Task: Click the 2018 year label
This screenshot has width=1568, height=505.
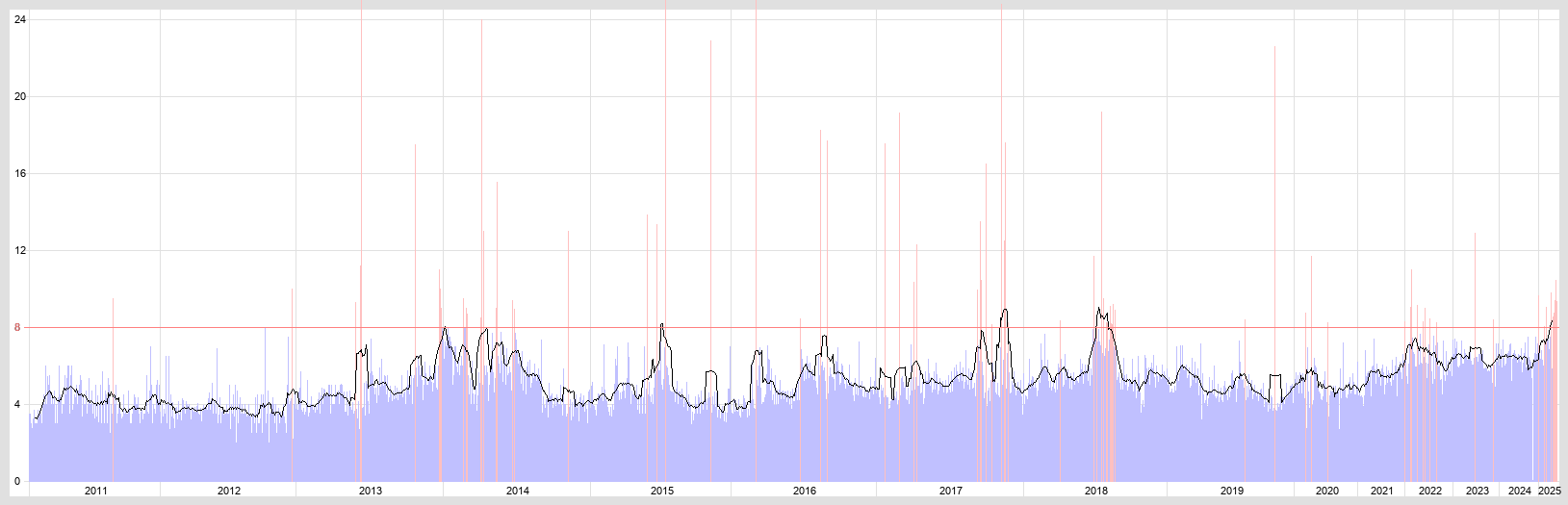Action: (1096, 491)
